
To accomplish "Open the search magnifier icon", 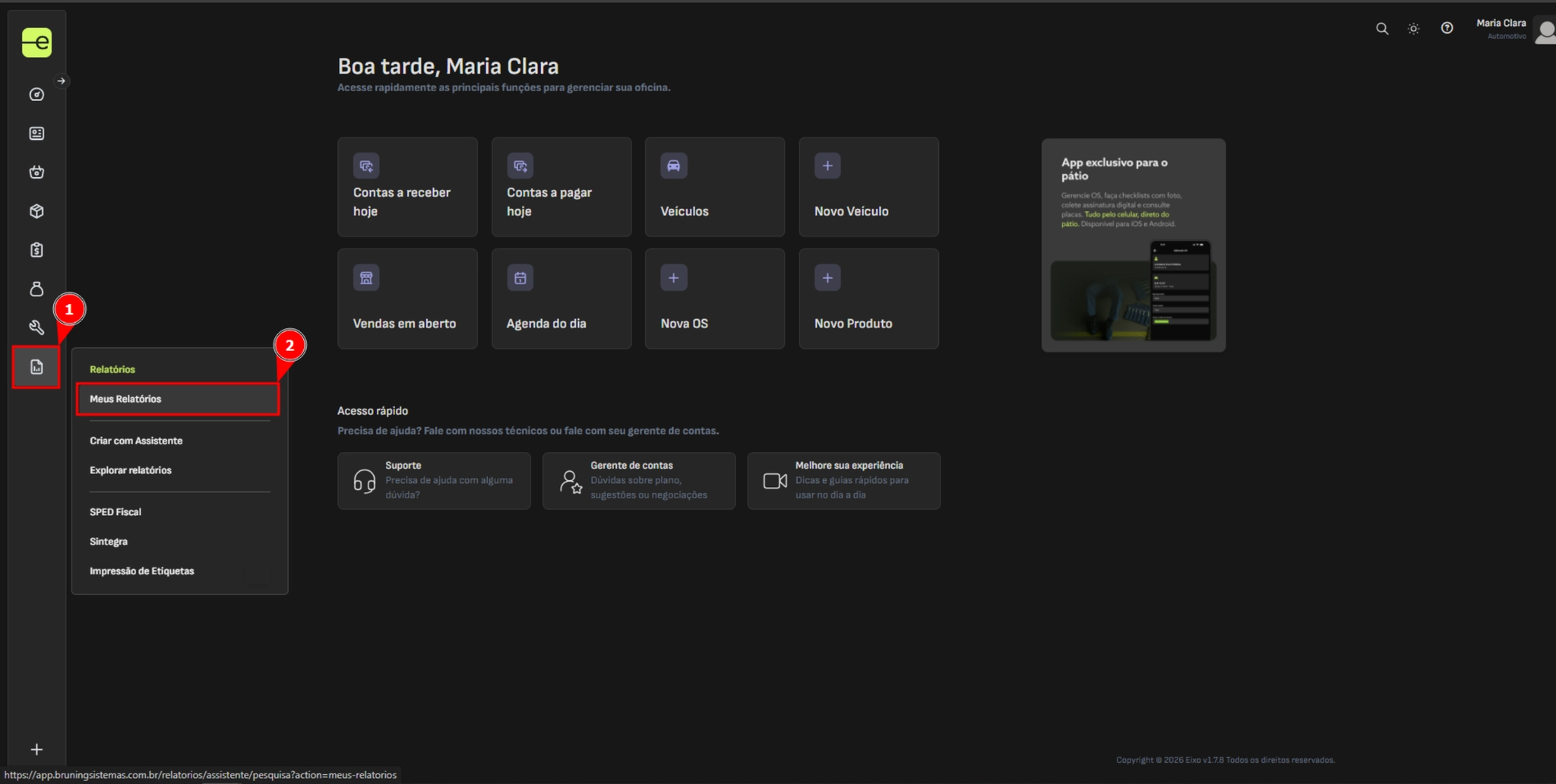I will pos(1382,29).
